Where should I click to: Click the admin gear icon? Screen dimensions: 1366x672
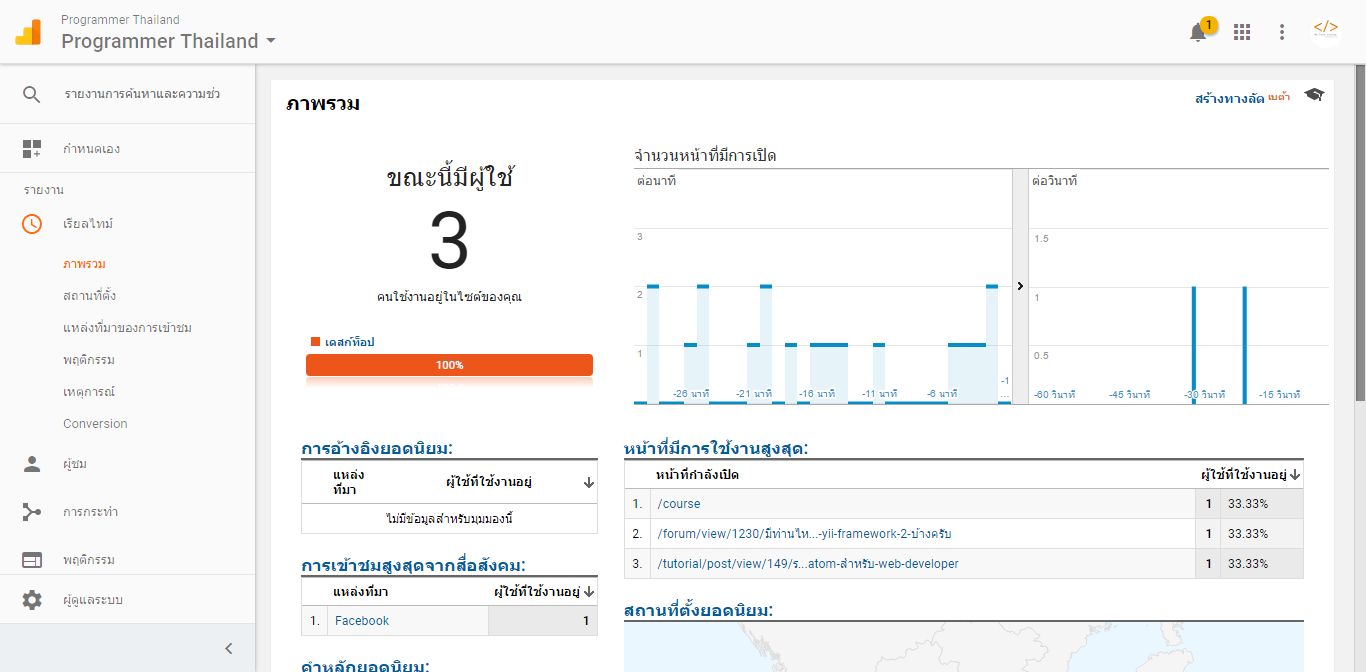[x=32, y=600]
